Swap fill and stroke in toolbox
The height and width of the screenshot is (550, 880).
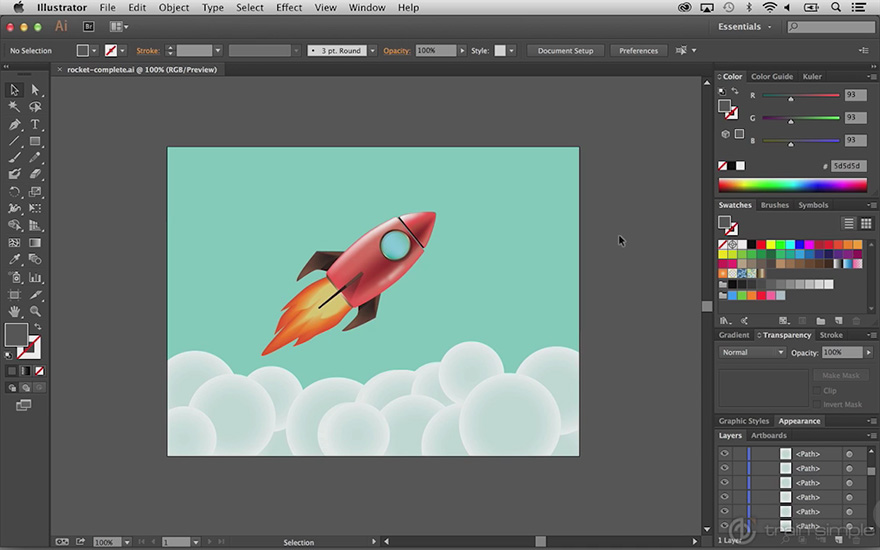(38, 327)
